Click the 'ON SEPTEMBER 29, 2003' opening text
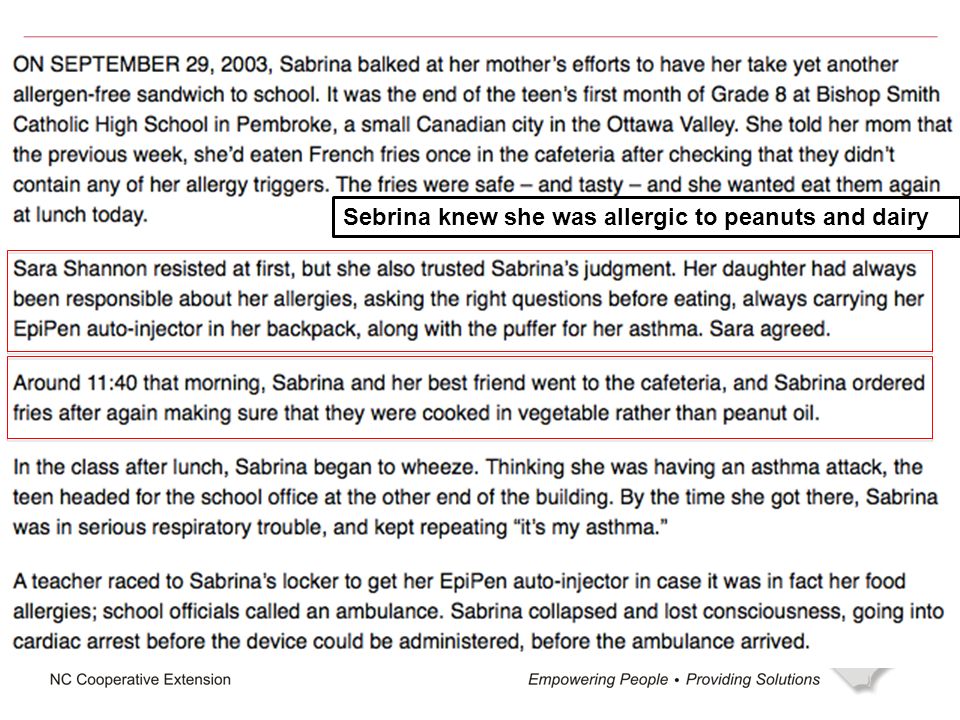The image size is (960, 720). pos(141,64)
